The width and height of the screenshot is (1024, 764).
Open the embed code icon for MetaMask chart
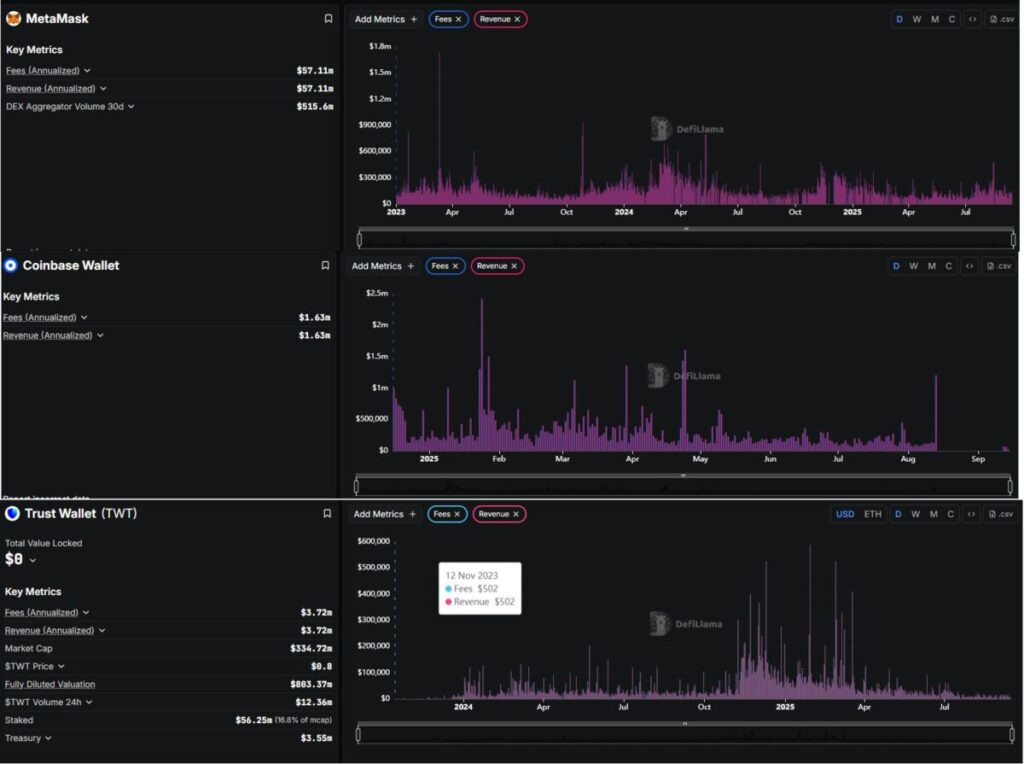971,18
